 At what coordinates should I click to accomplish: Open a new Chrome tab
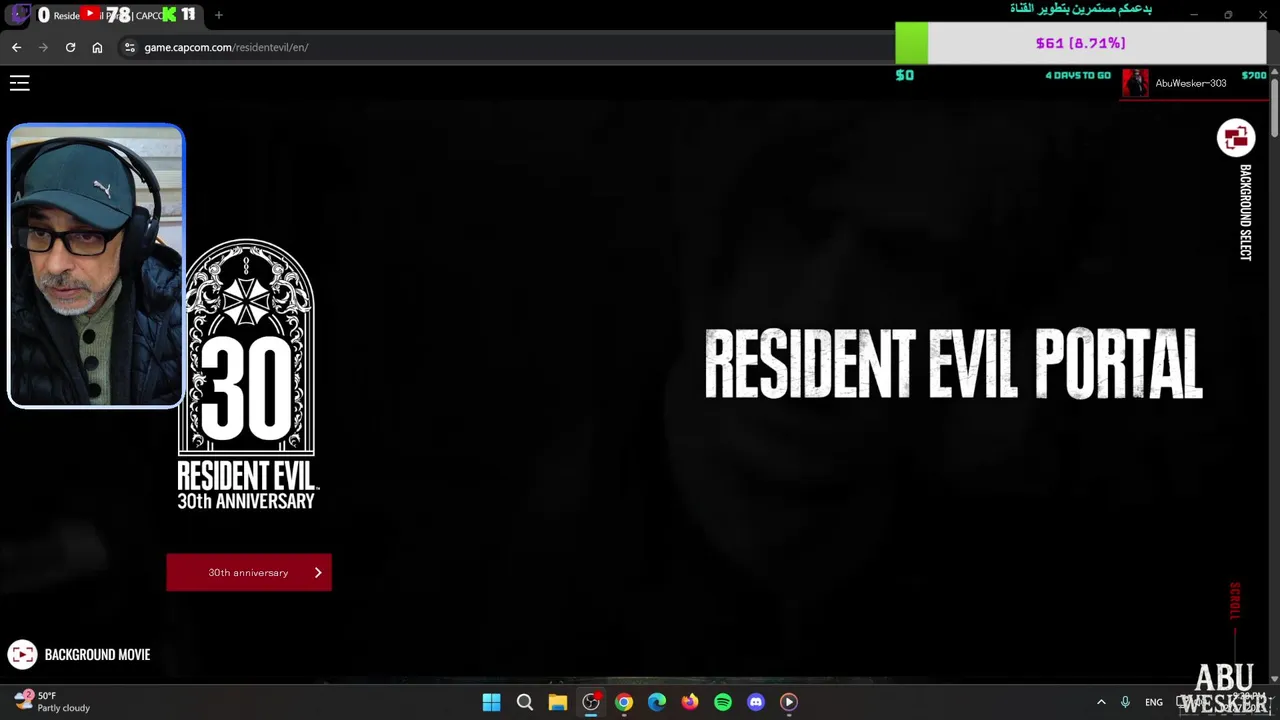[218, 15]
